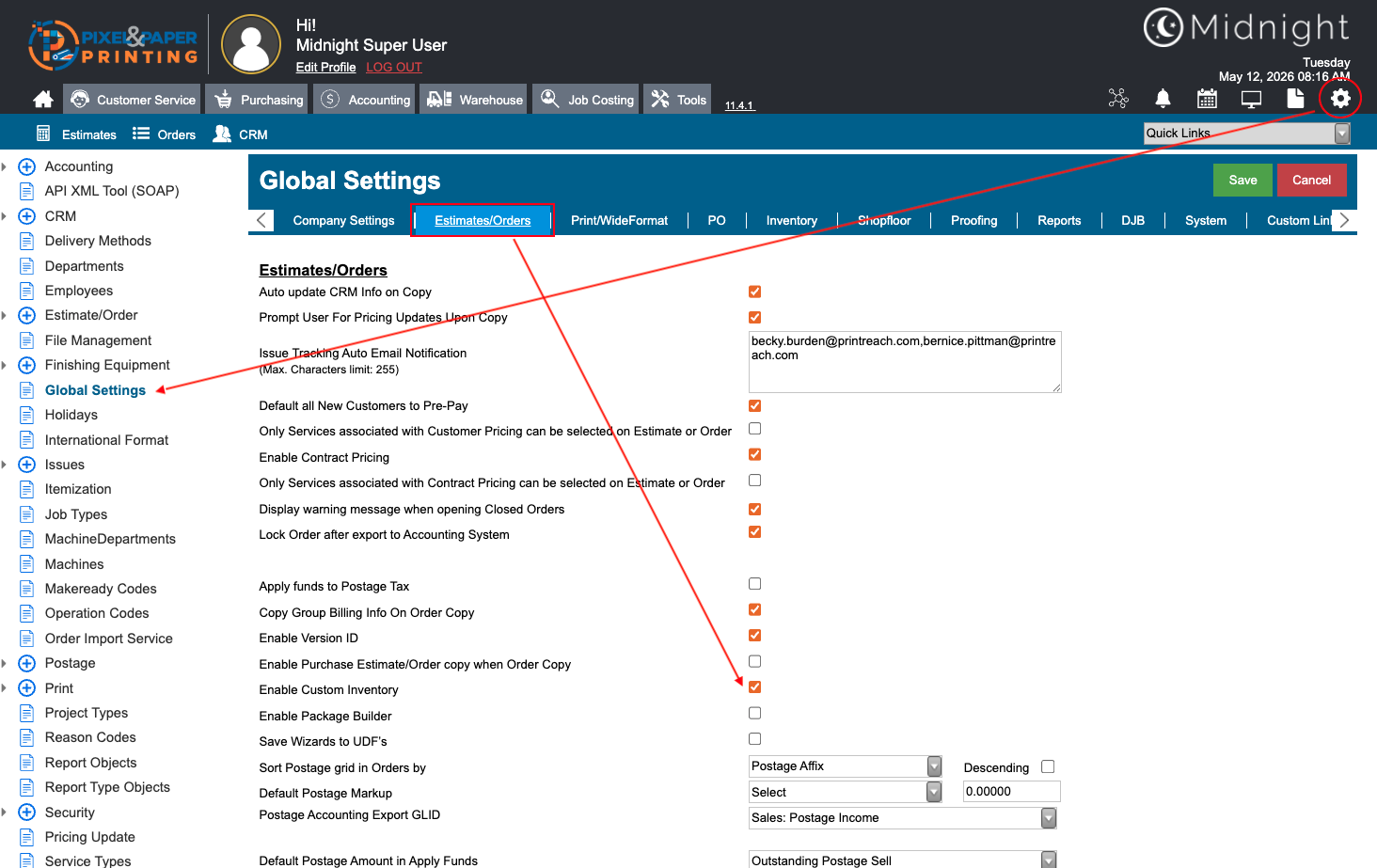This screenshot has height=868, width=1377.
Task: Uncheck Auto update CRM Info on Copy
Action: (x=754, y=292)
